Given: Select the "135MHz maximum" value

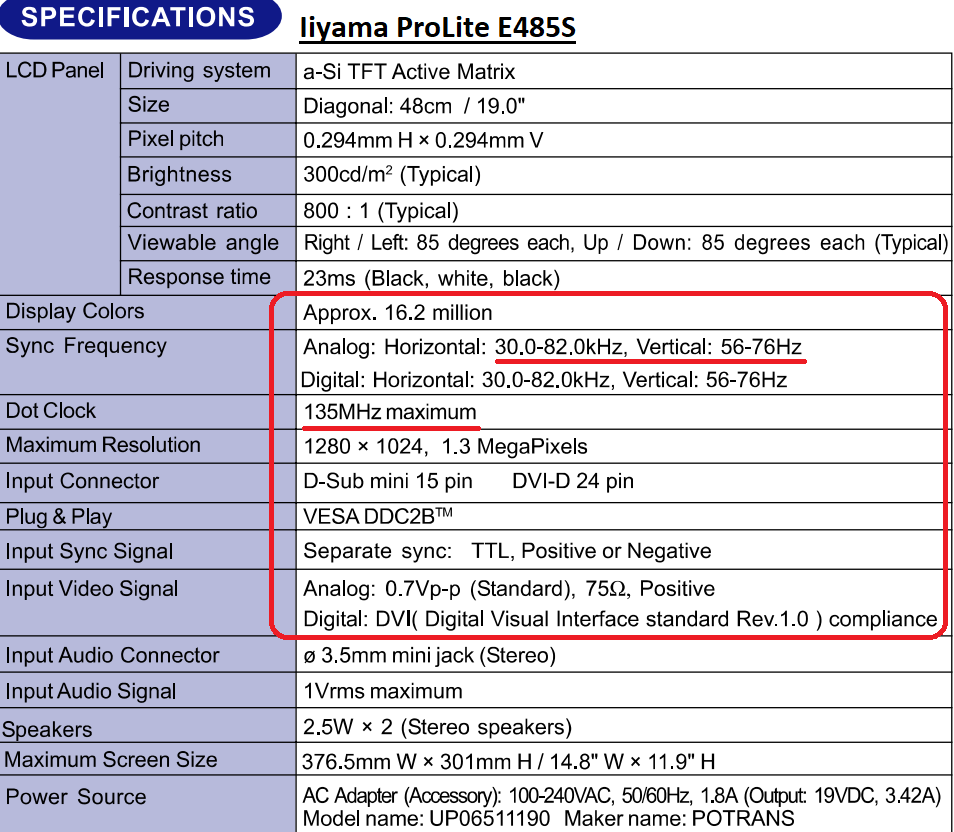Looking at the screenshot, I should 390,412.
